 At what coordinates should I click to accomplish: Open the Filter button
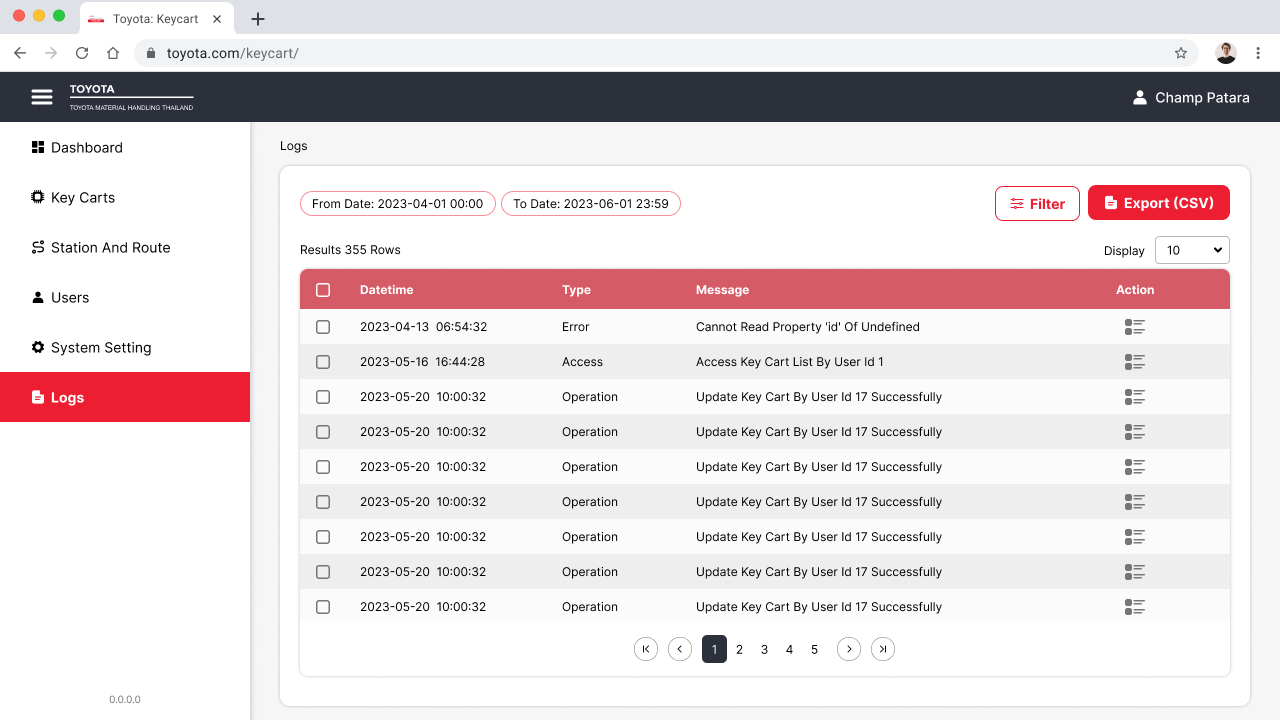click(1037, 203)
